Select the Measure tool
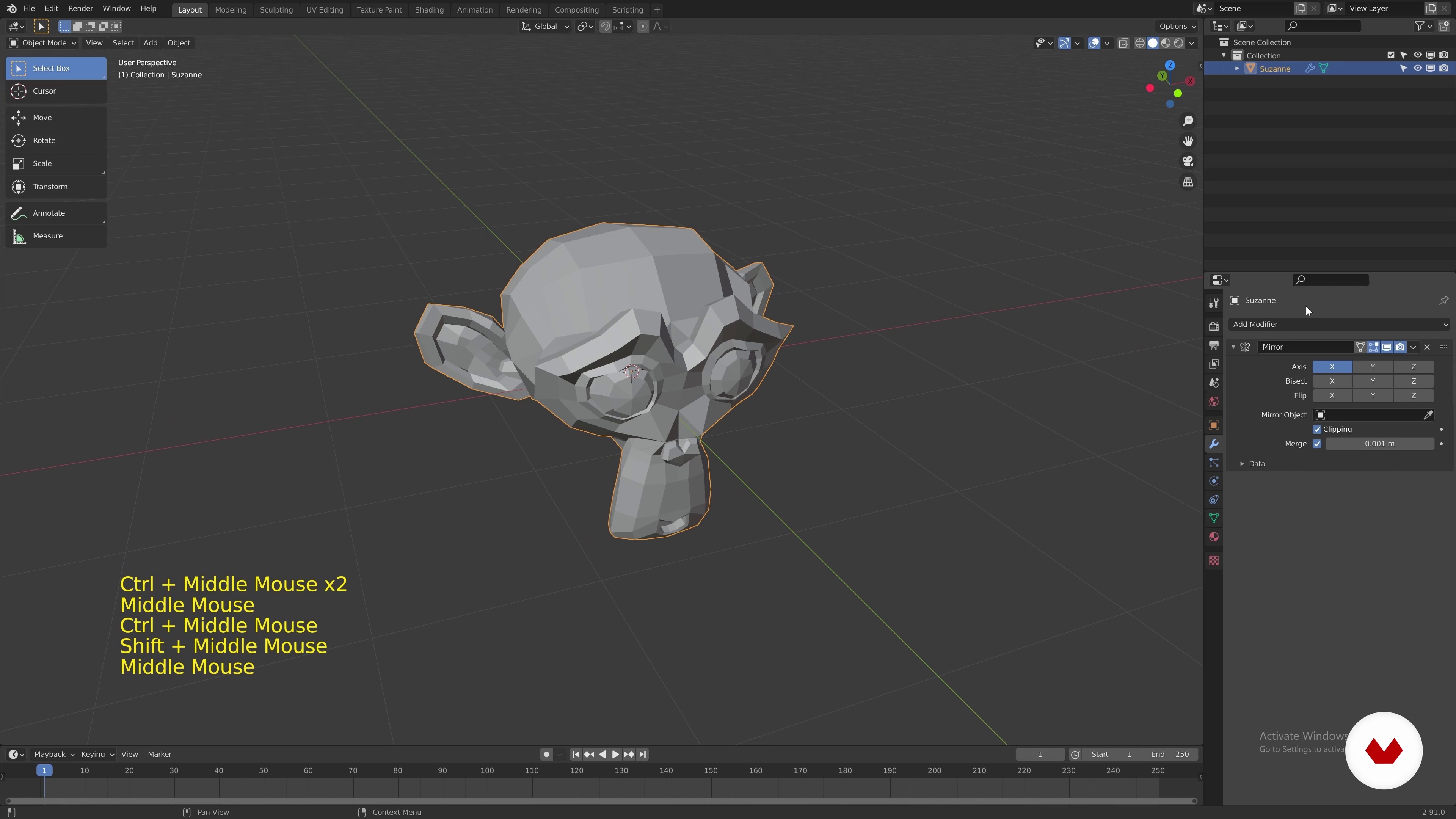Image resolution: width=1456 pixels, height=819 pixels. 56,236
